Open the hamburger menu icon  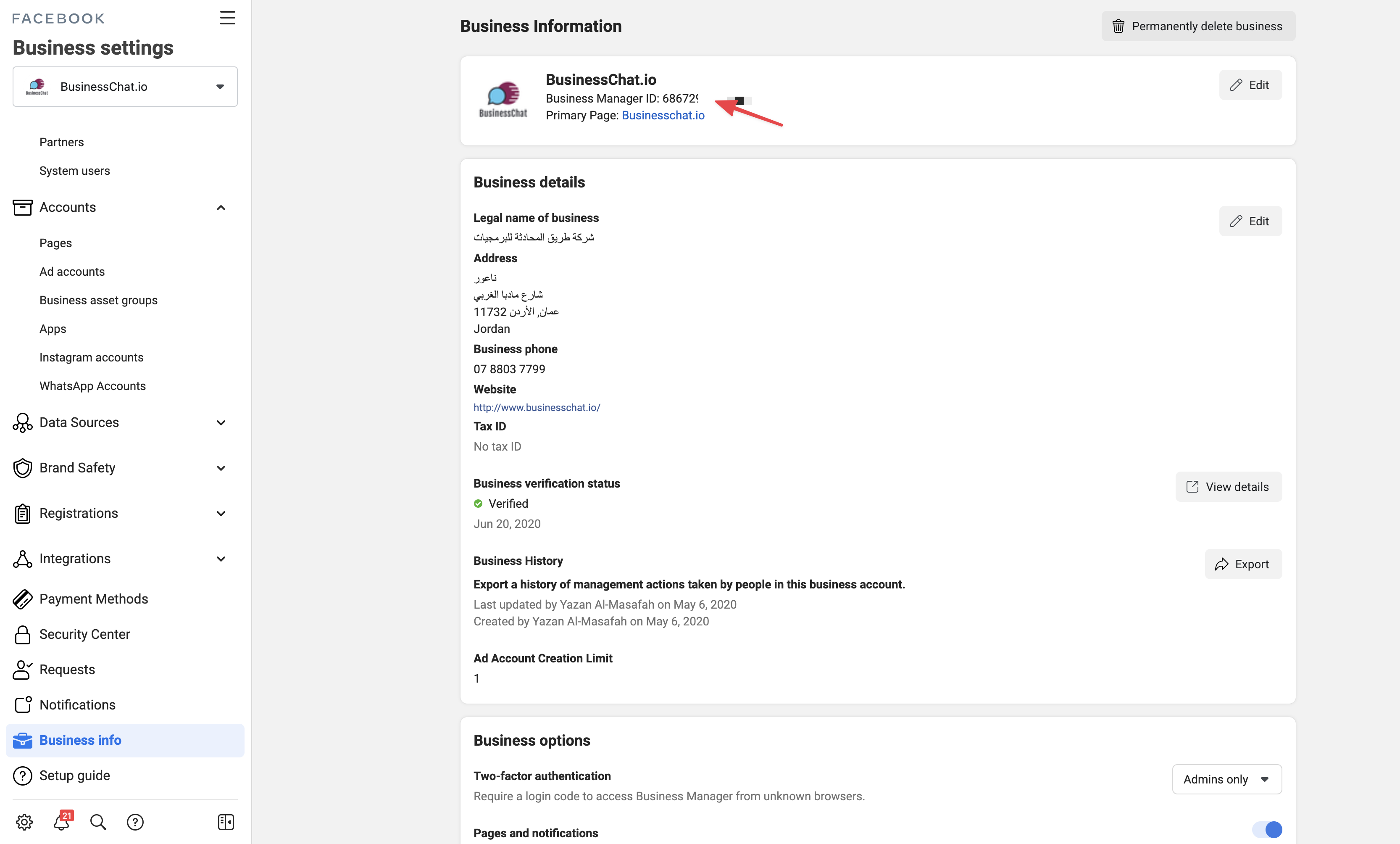(227, 18)
